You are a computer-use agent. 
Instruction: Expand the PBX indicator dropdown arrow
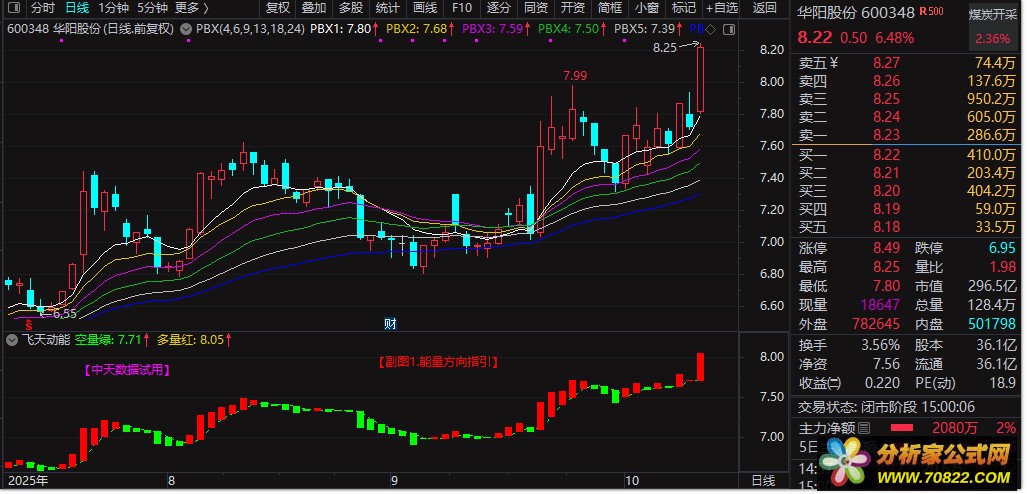(x=185, y=29)
